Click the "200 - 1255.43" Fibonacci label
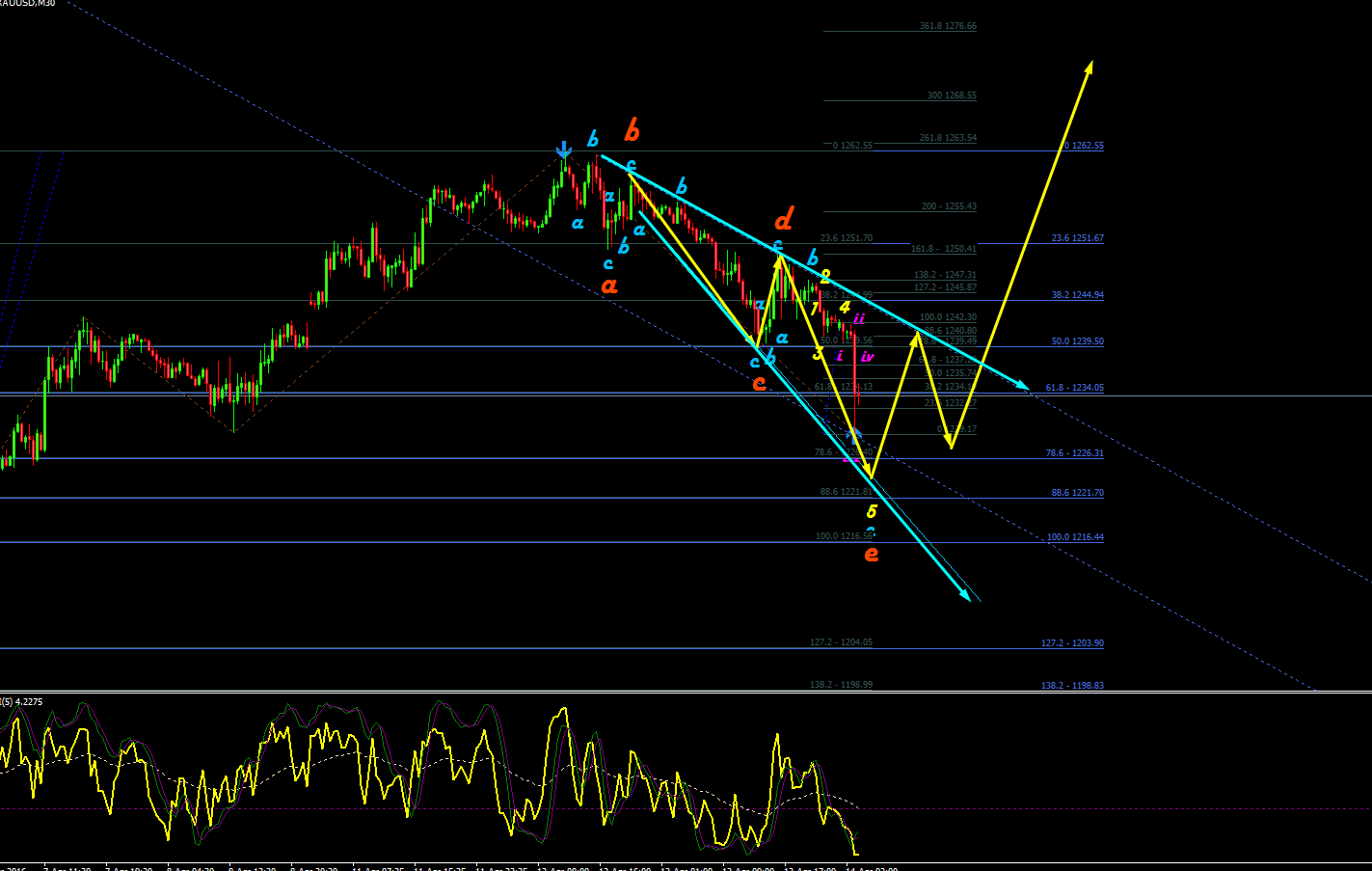1372x871 pixels. [949, 206]
